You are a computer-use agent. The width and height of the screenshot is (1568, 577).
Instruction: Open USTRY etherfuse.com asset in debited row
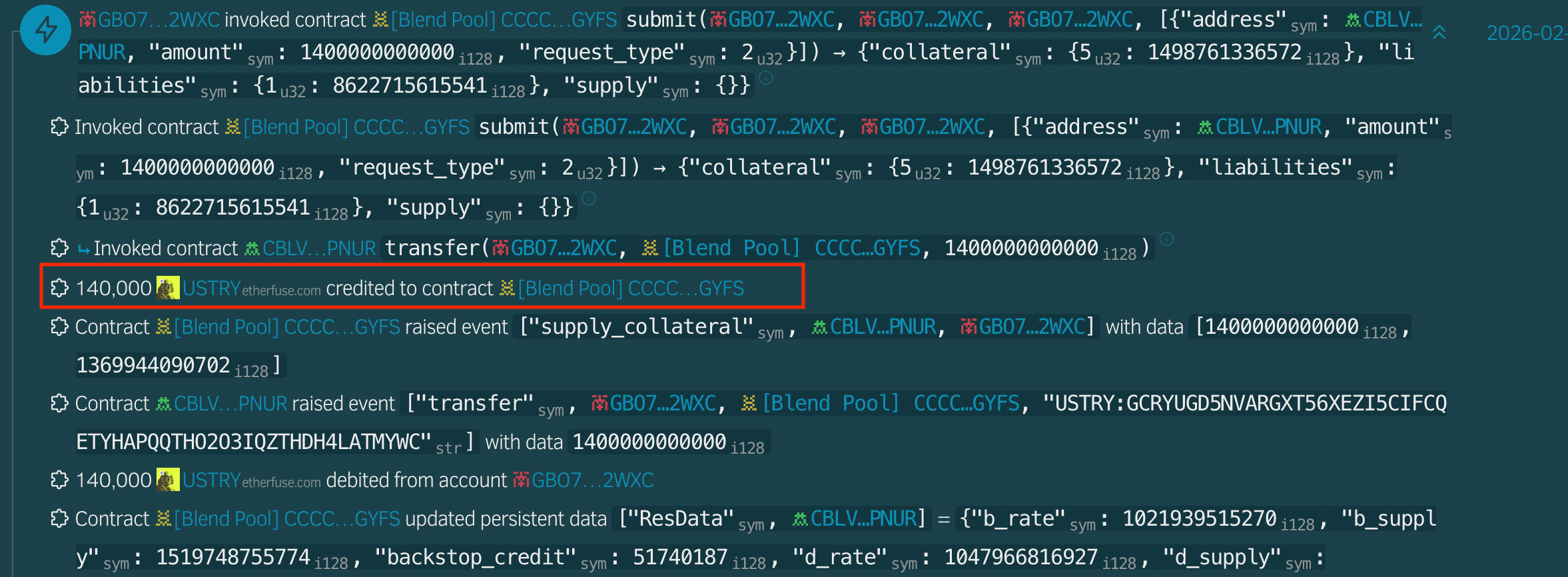pyautogui.click(x=251, y=480)
